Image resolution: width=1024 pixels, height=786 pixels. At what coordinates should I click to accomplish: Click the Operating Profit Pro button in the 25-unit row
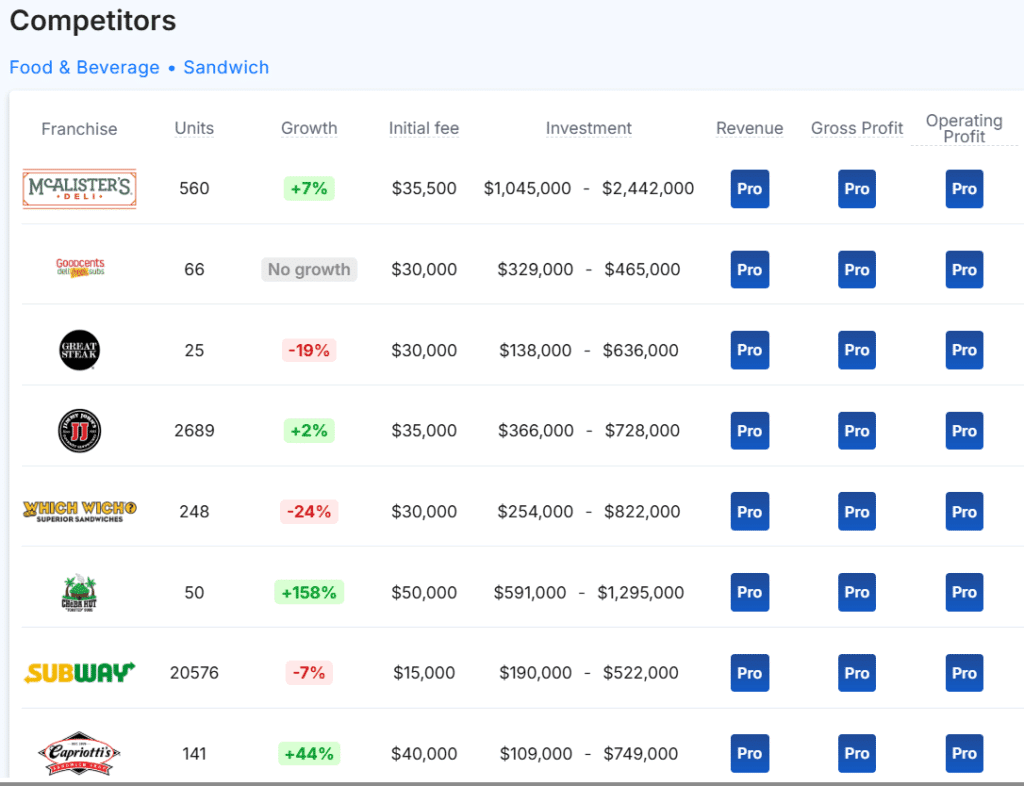pos(964,350)
